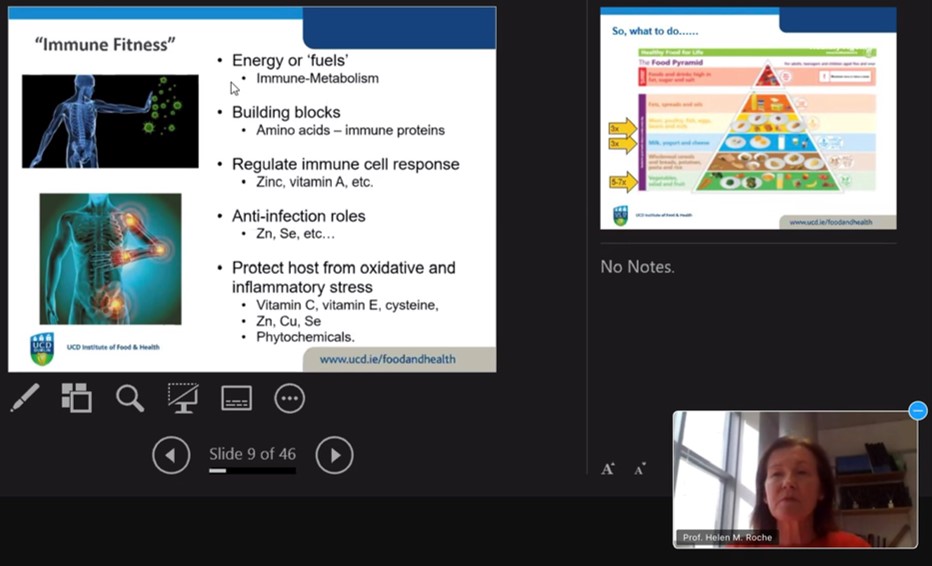This screenshot has width=932, height=566.
Task: Click the Food Pyramid image in next slide preview
Action: click(x=756, y=122)
